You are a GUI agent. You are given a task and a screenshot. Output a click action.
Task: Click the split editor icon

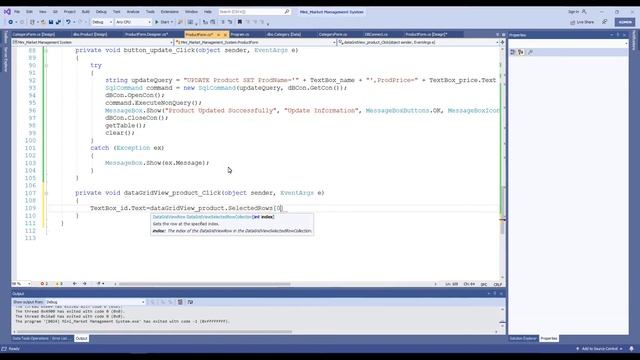click(x=502, y=42)
